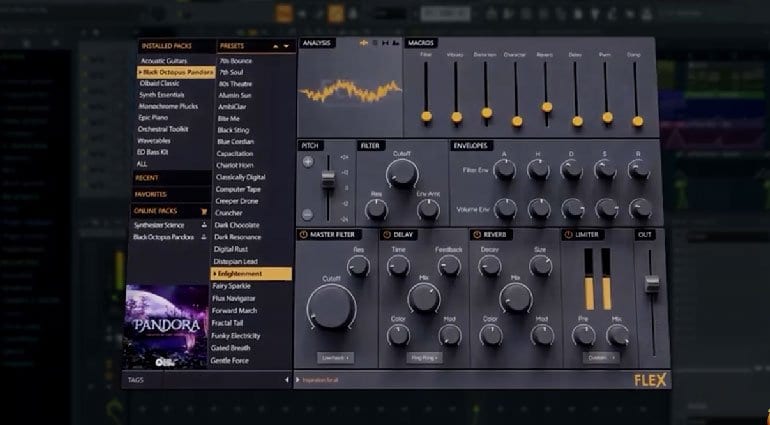
Task: Download the Synthesizer Science pack
Action: pyautogui.click(x=204, y=225)
